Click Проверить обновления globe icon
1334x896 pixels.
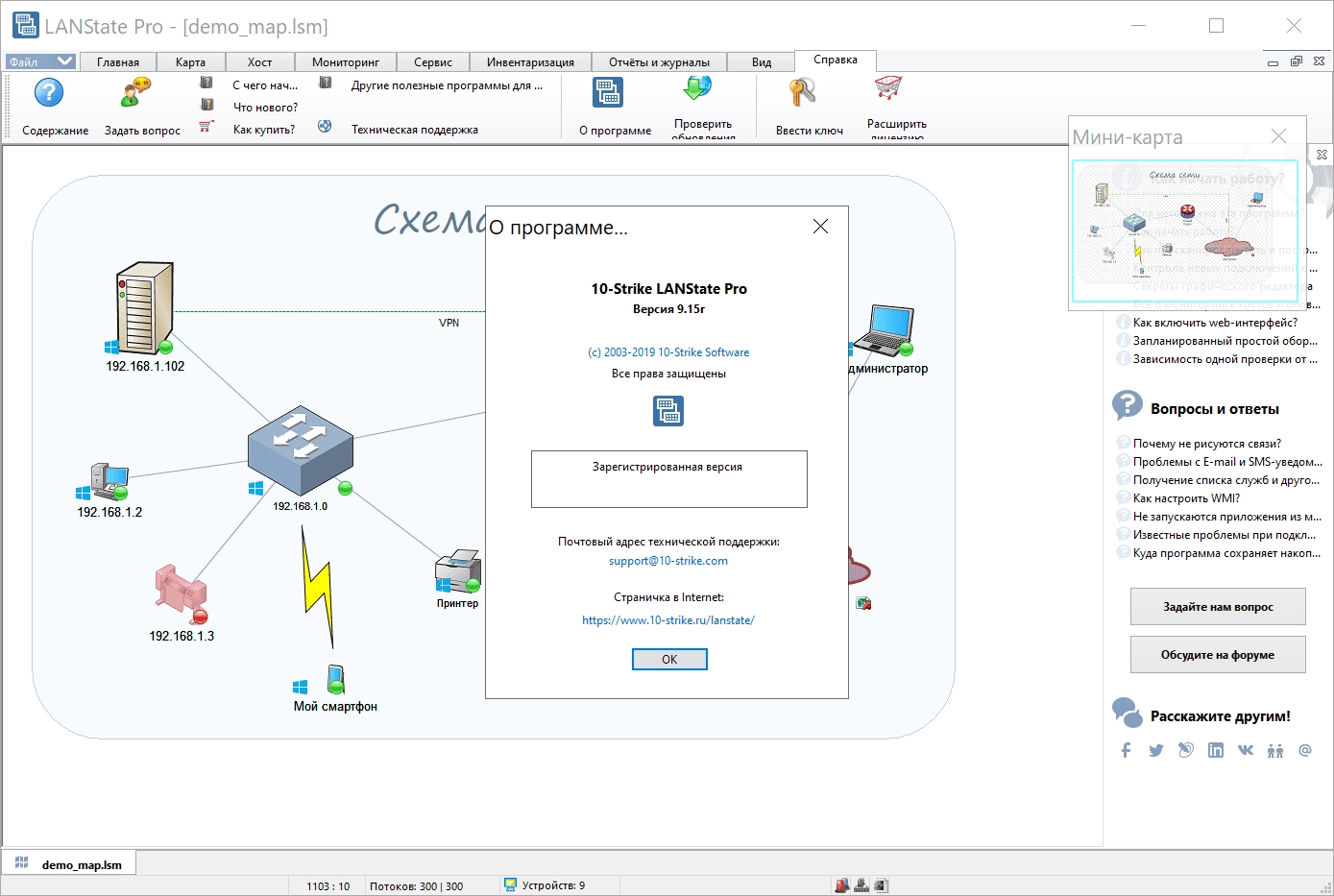[698, 88]
